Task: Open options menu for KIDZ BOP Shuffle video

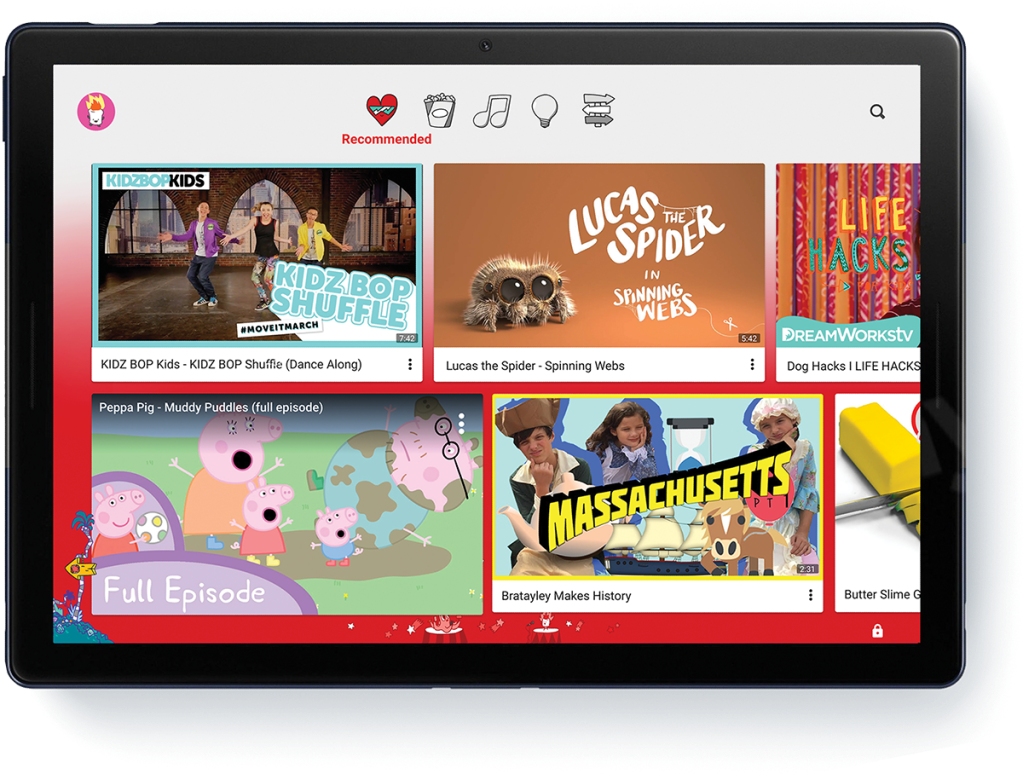Action: (x=410, y=365)
